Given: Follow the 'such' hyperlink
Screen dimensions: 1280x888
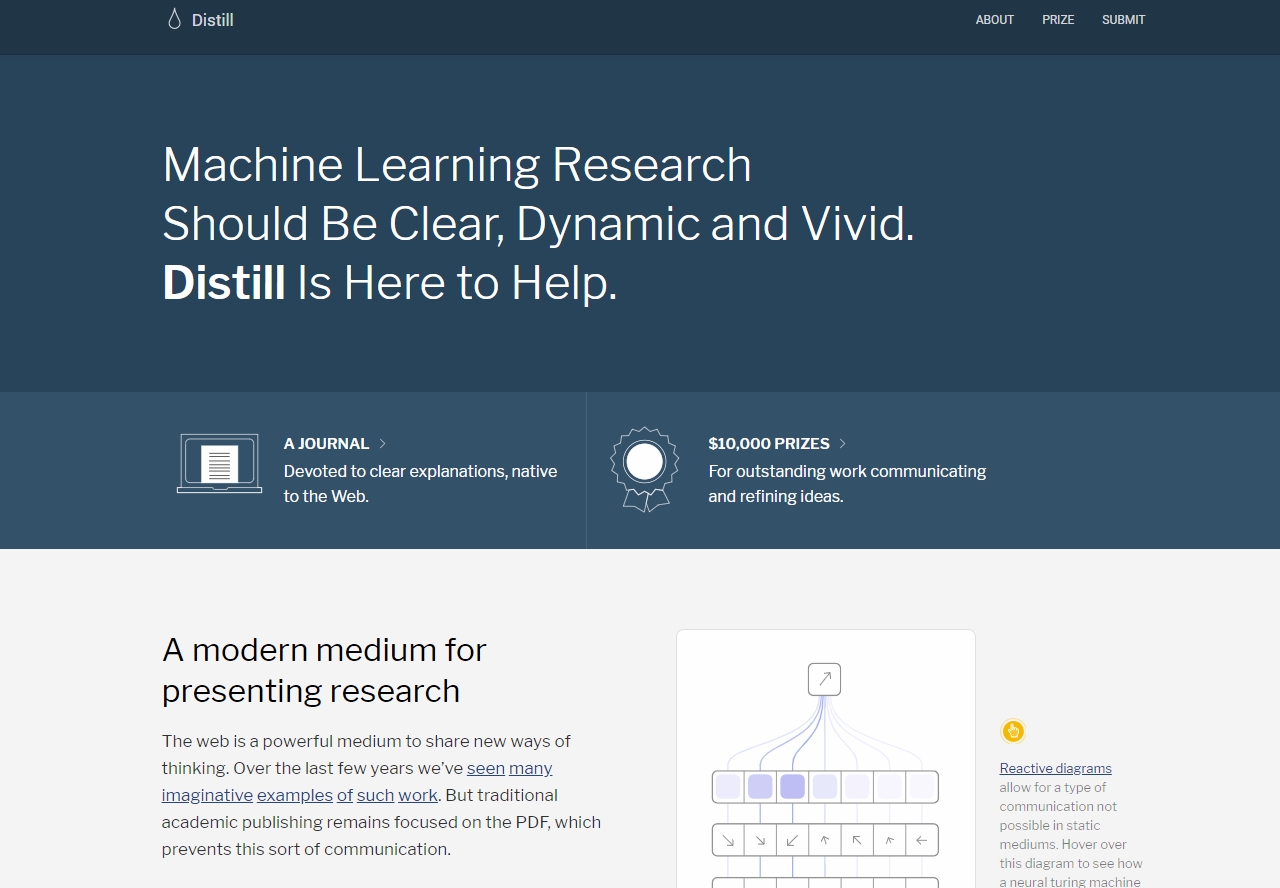Looking at the screenshot, I should 376,795.
